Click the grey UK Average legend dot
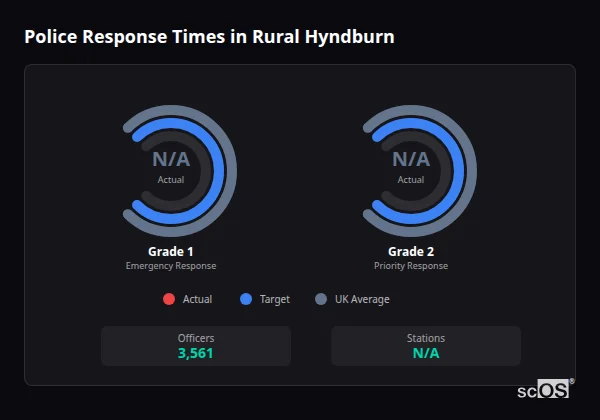The image size is (600, 420). 321,299
